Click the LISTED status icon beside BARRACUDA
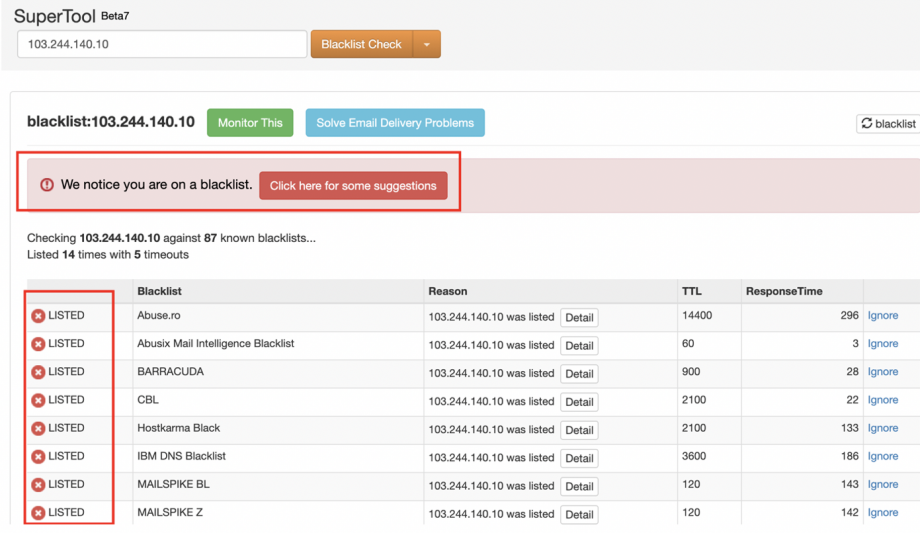The height and width of the screenshot is (533, 920). click(x=38, y=372)
